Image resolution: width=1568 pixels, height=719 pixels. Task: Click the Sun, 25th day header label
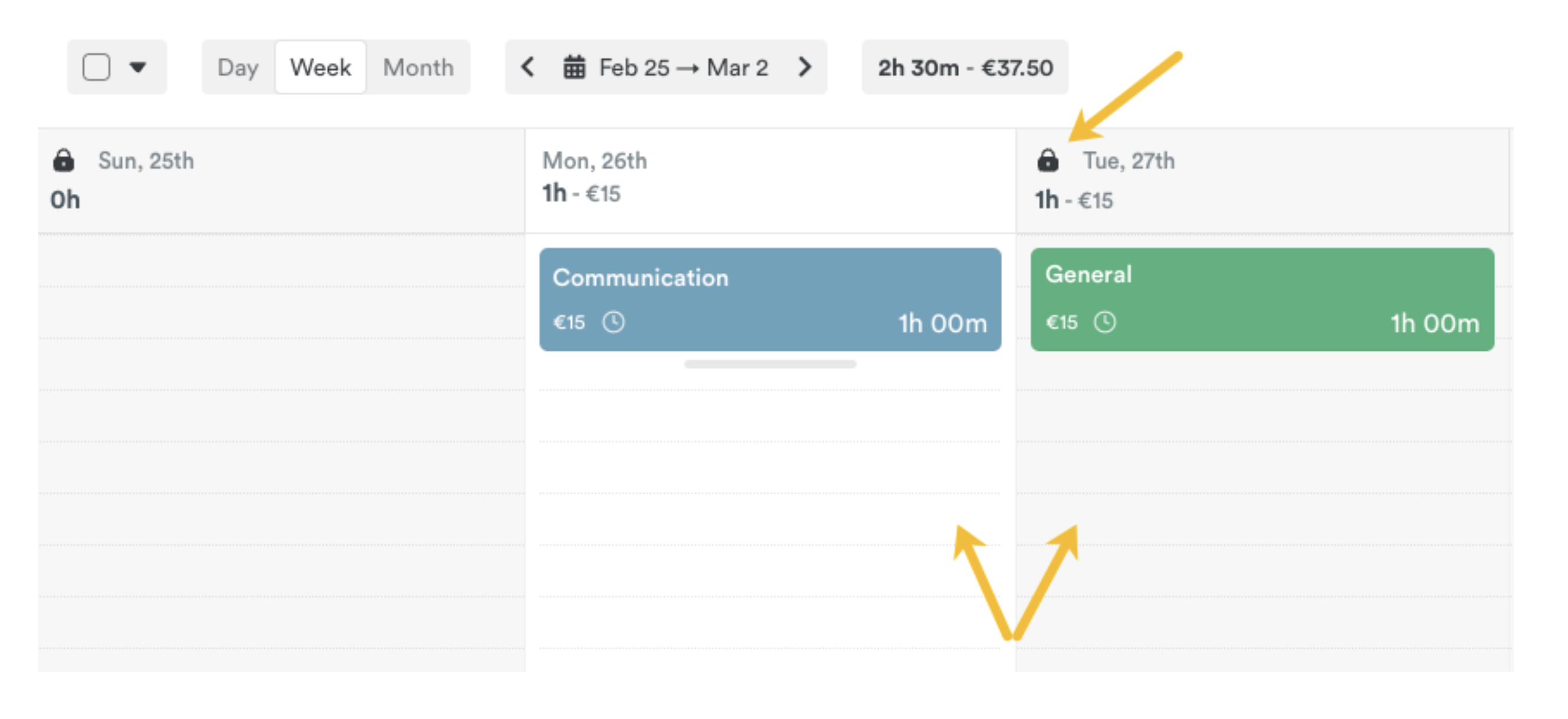146,161
